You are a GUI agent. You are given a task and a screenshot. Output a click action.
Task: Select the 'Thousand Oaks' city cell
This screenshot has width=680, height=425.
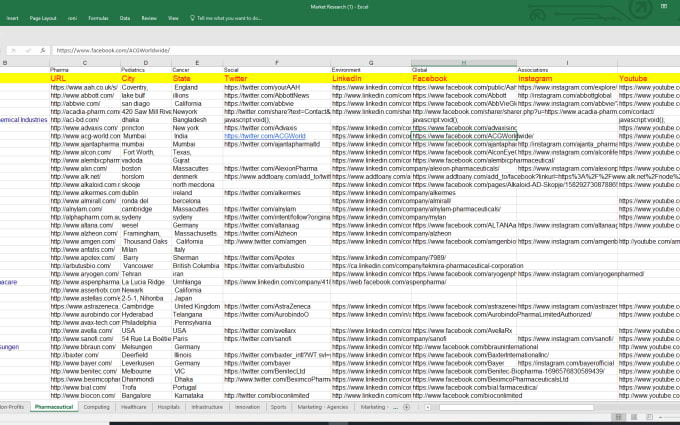click(x=146, y=242)
